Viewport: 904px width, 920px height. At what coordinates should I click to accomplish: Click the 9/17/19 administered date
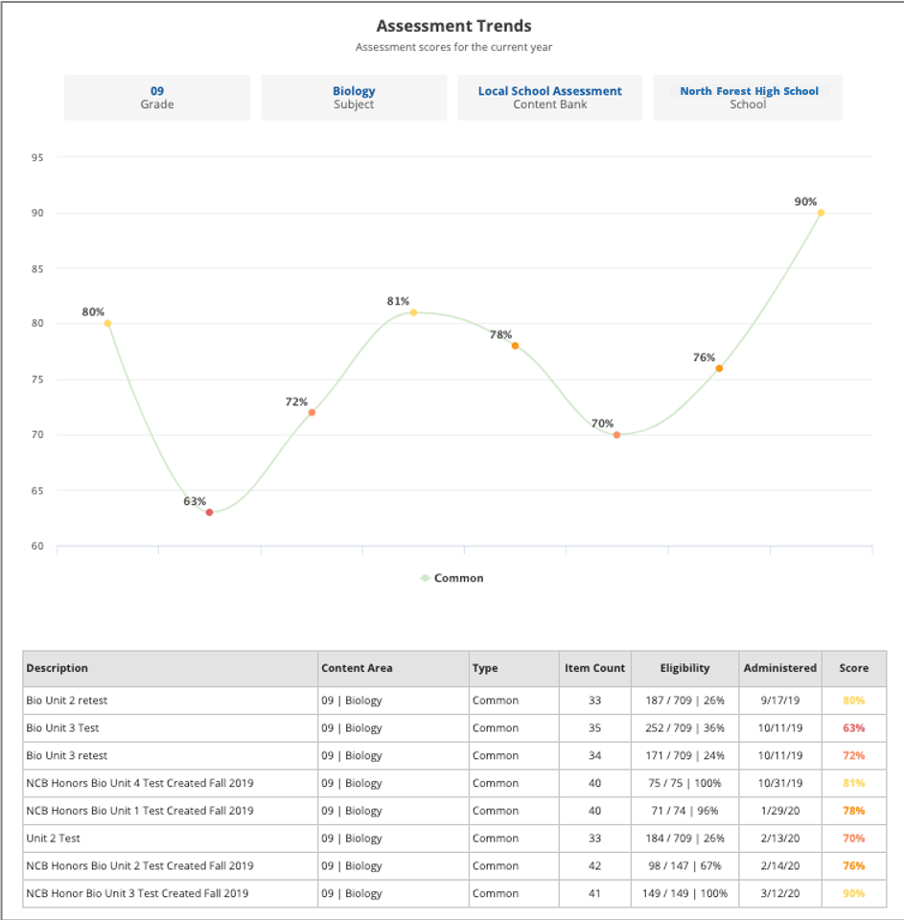(x=780, y=700)
